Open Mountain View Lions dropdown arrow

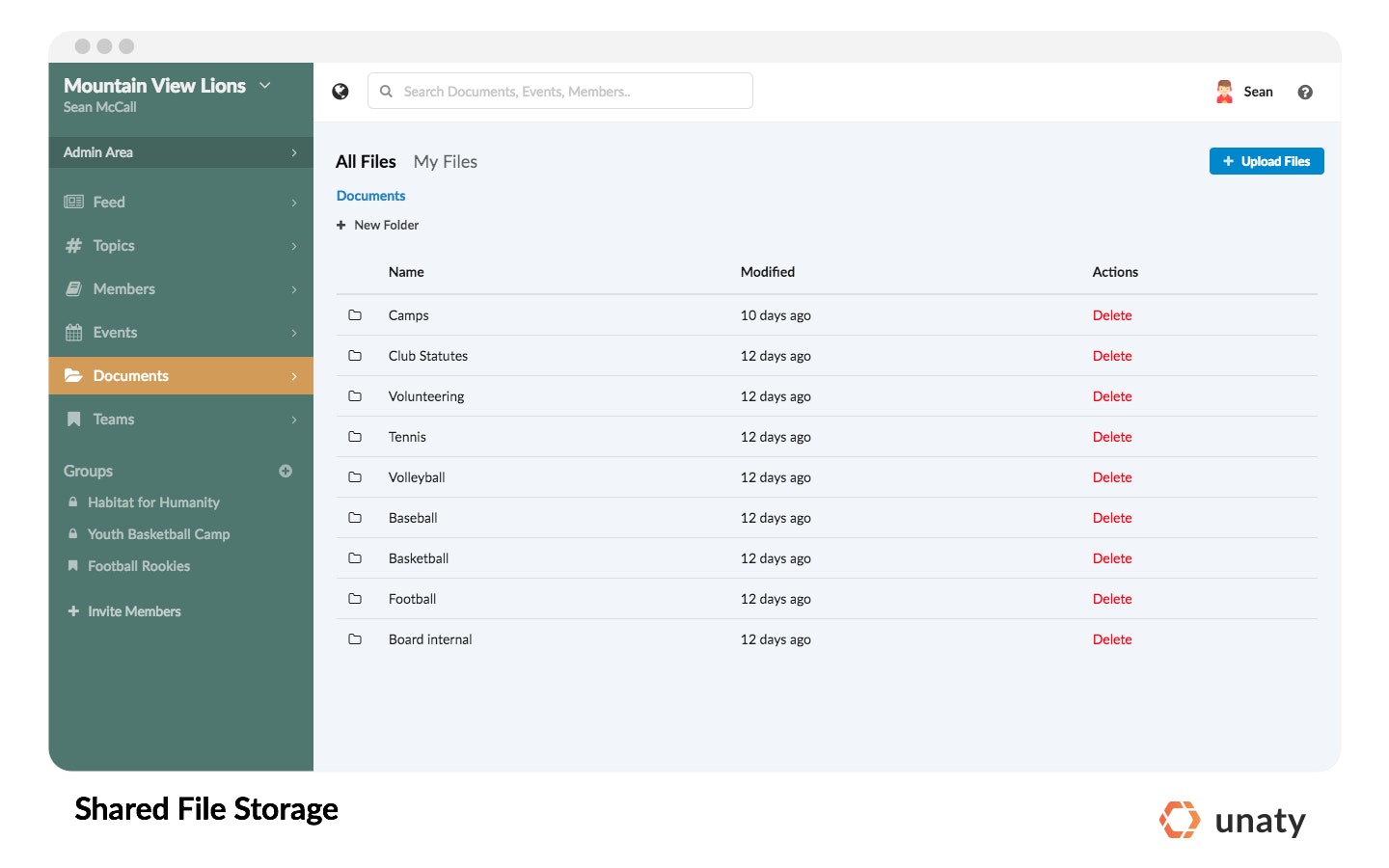pos(265,86)
